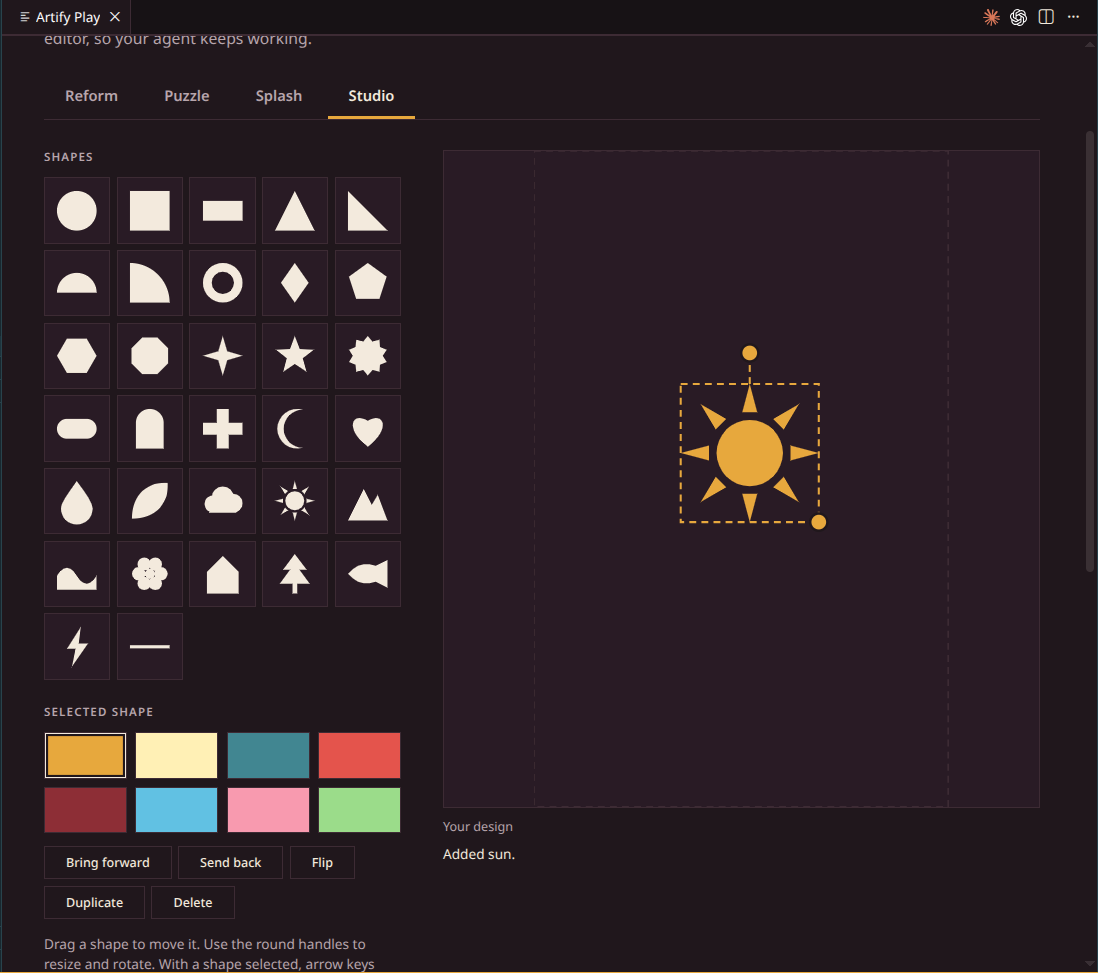Duplicate the selected shape

(x=95, y=902)
